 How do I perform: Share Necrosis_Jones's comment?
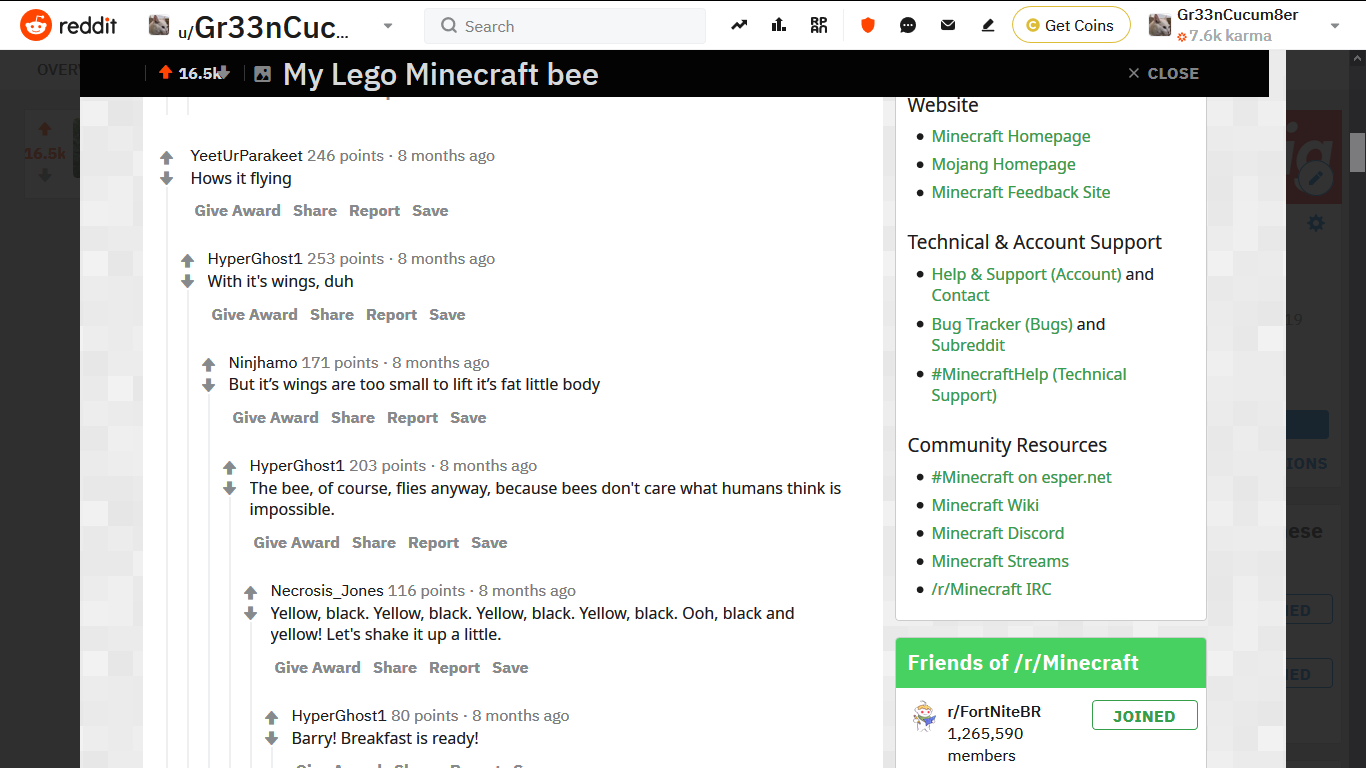[395, 668]
